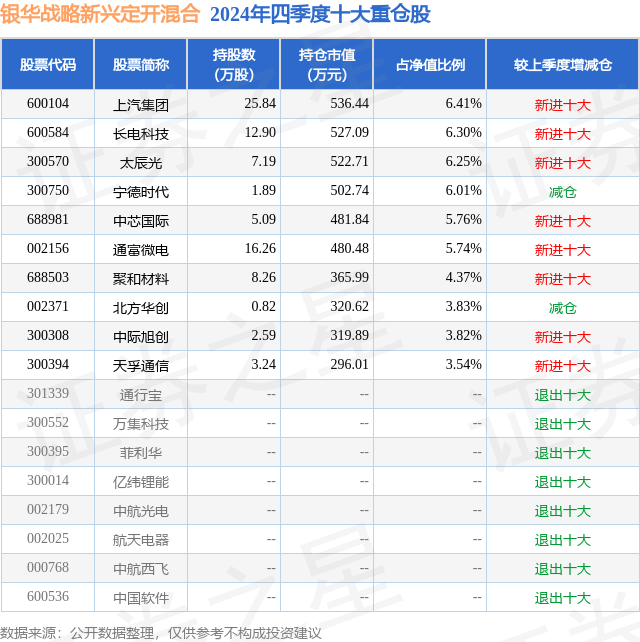Click the 持股数(万股) column header
The height and width of the screenshot is (642, 640).
234,65
